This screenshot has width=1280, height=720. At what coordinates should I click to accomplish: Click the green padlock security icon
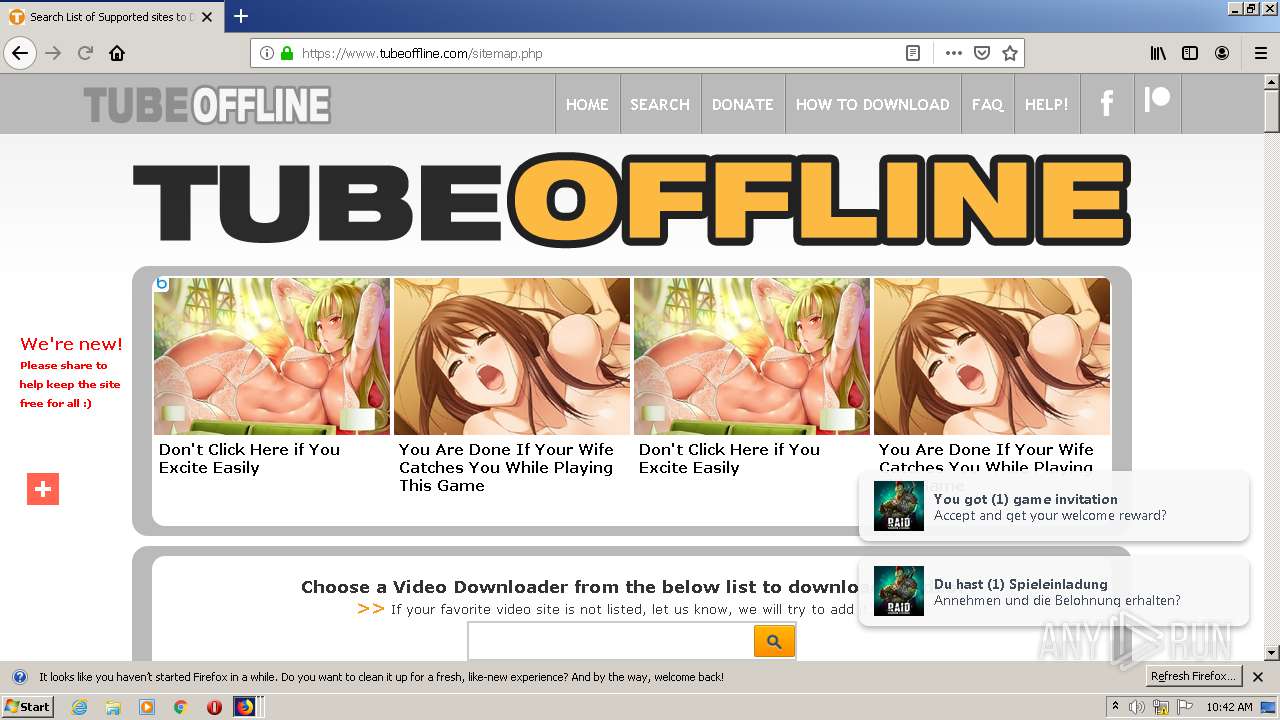(x=287, y=53)
